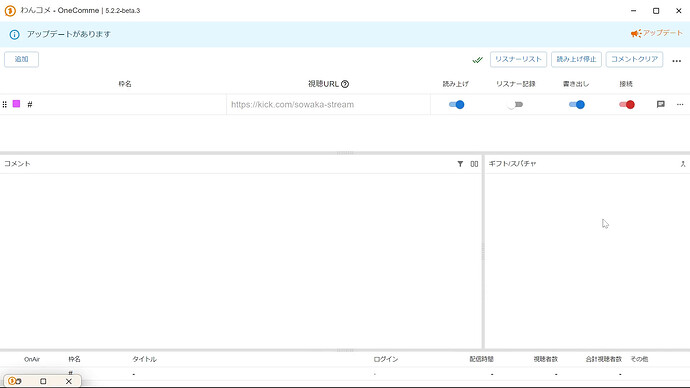Click the 視聴者数 column header
Screen dimensions: 690x388
click(546, 359)
